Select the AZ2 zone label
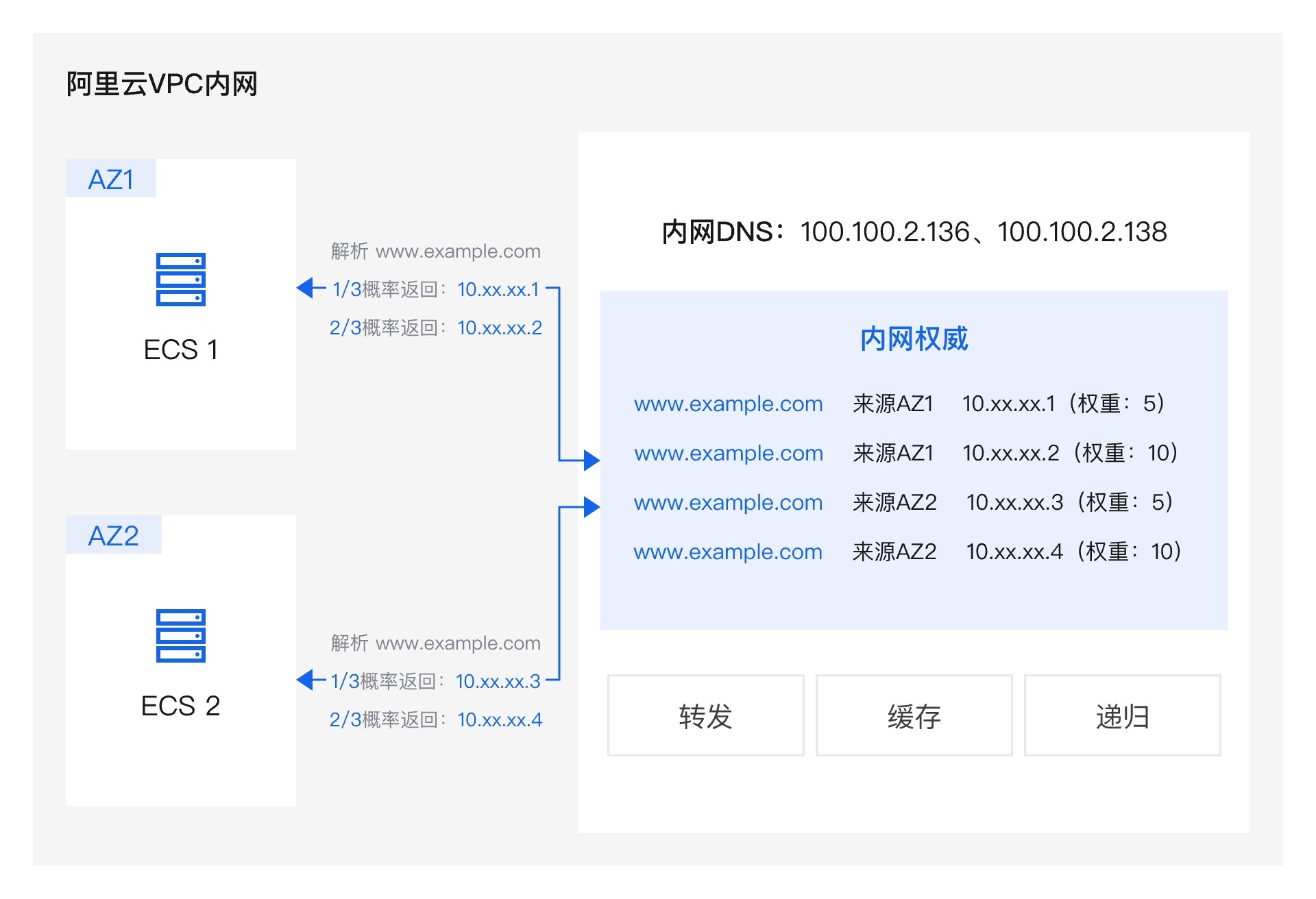 (113, 535)
